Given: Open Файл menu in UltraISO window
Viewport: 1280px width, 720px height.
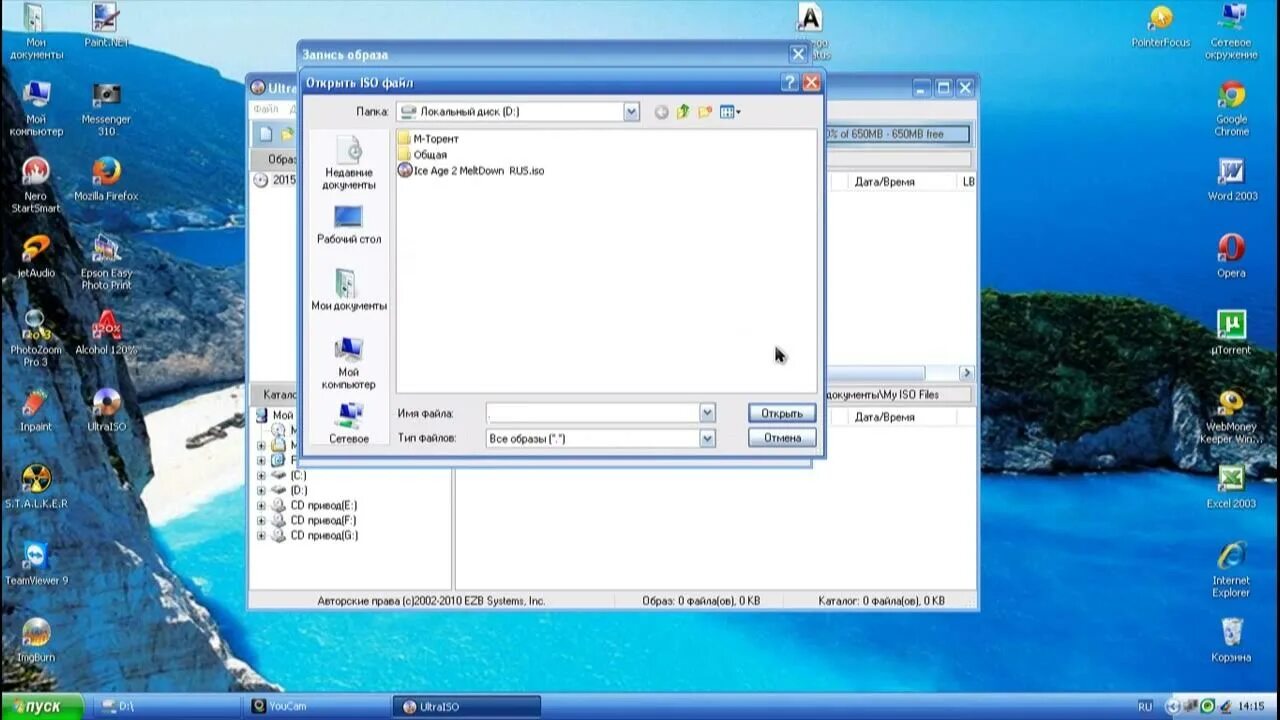Looking at the screenshot, I should [x=266, y=109].
